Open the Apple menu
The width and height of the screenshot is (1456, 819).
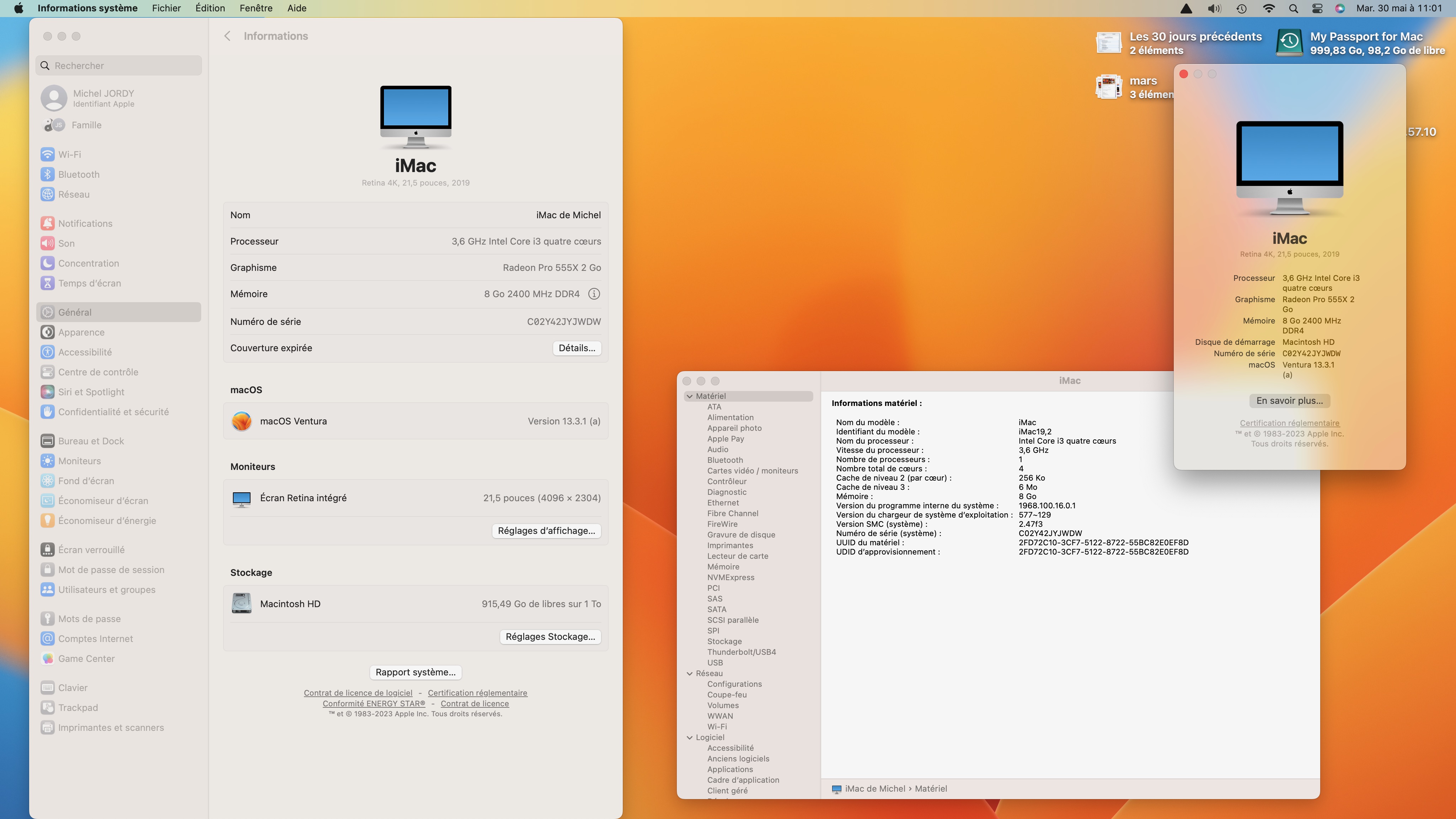click(x=18, y=9)
